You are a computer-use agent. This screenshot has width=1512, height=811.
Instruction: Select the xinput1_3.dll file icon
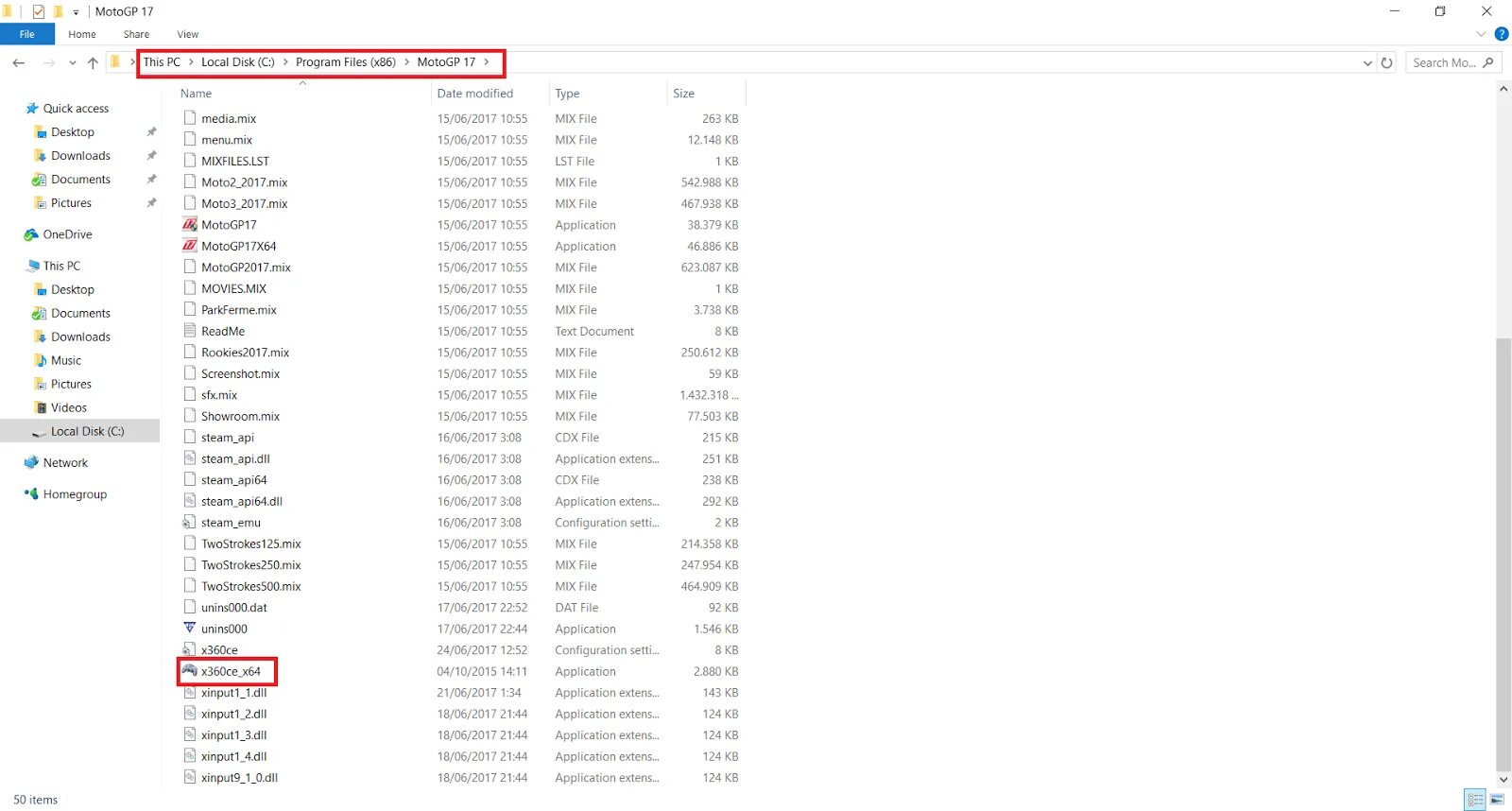(x=189, y=735)
